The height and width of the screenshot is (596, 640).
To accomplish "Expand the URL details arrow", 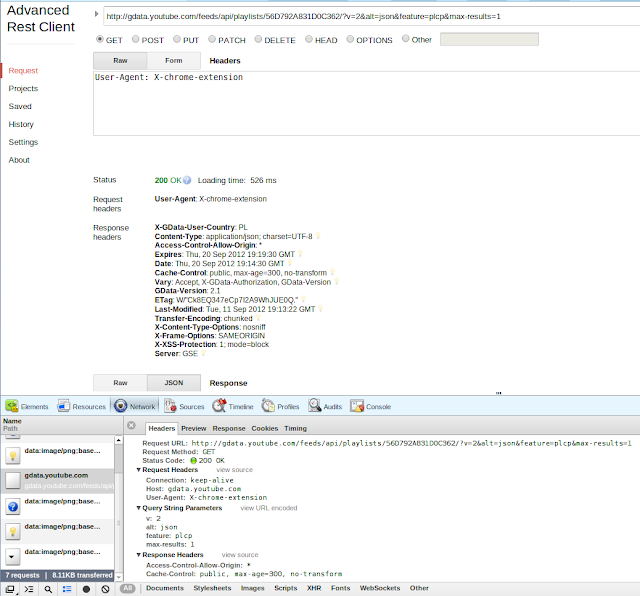I will point(96,14).
